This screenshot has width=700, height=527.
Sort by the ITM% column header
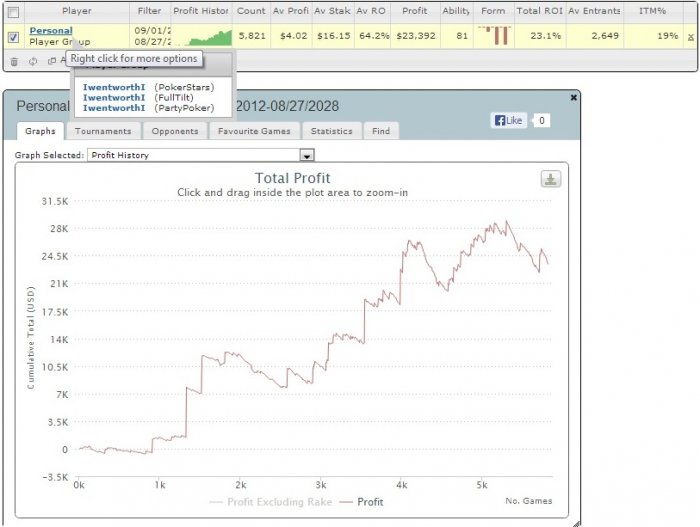[652, 11]
